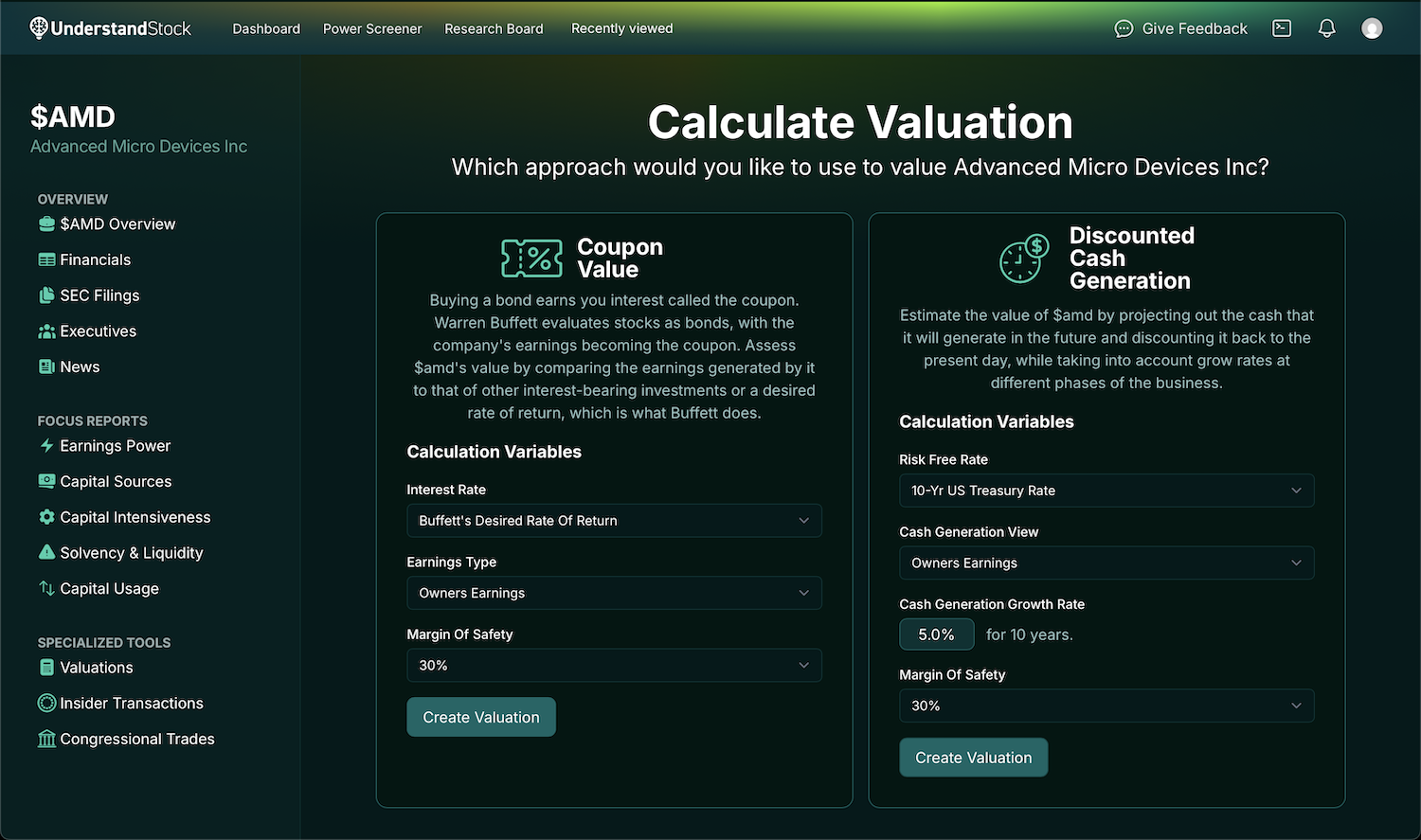The height and width of the screenshot is (840, 1421).
Task: Open the Earnings Type dropdown
Action: click(x=614, y=593)
